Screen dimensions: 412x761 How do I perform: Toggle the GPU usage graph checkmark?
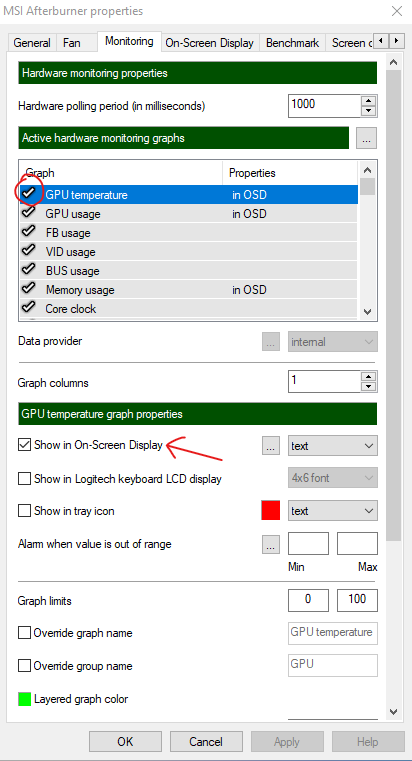click(x=29, y=212)
